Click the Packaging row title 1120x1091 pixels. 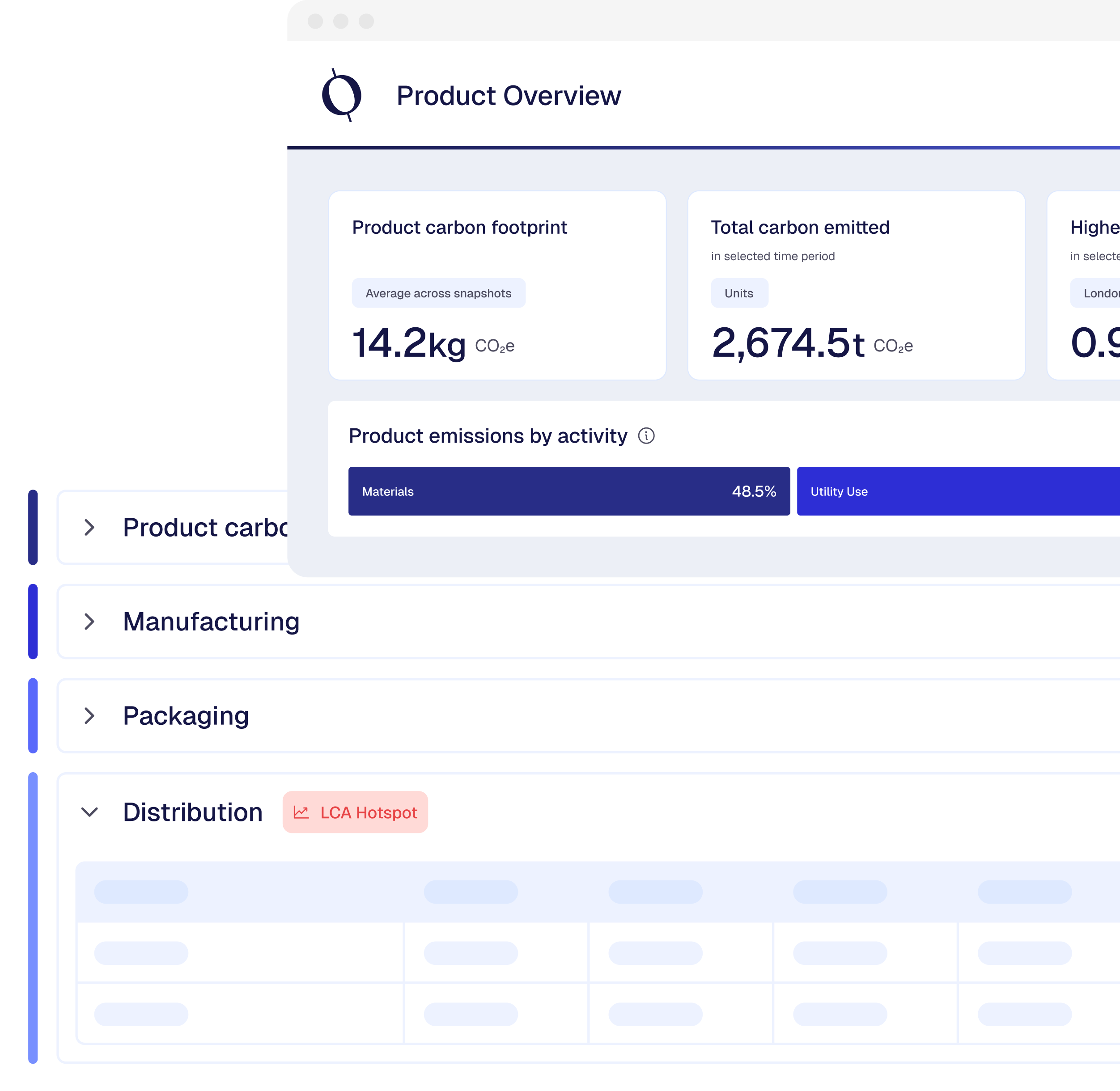click(x=186, y=716)
